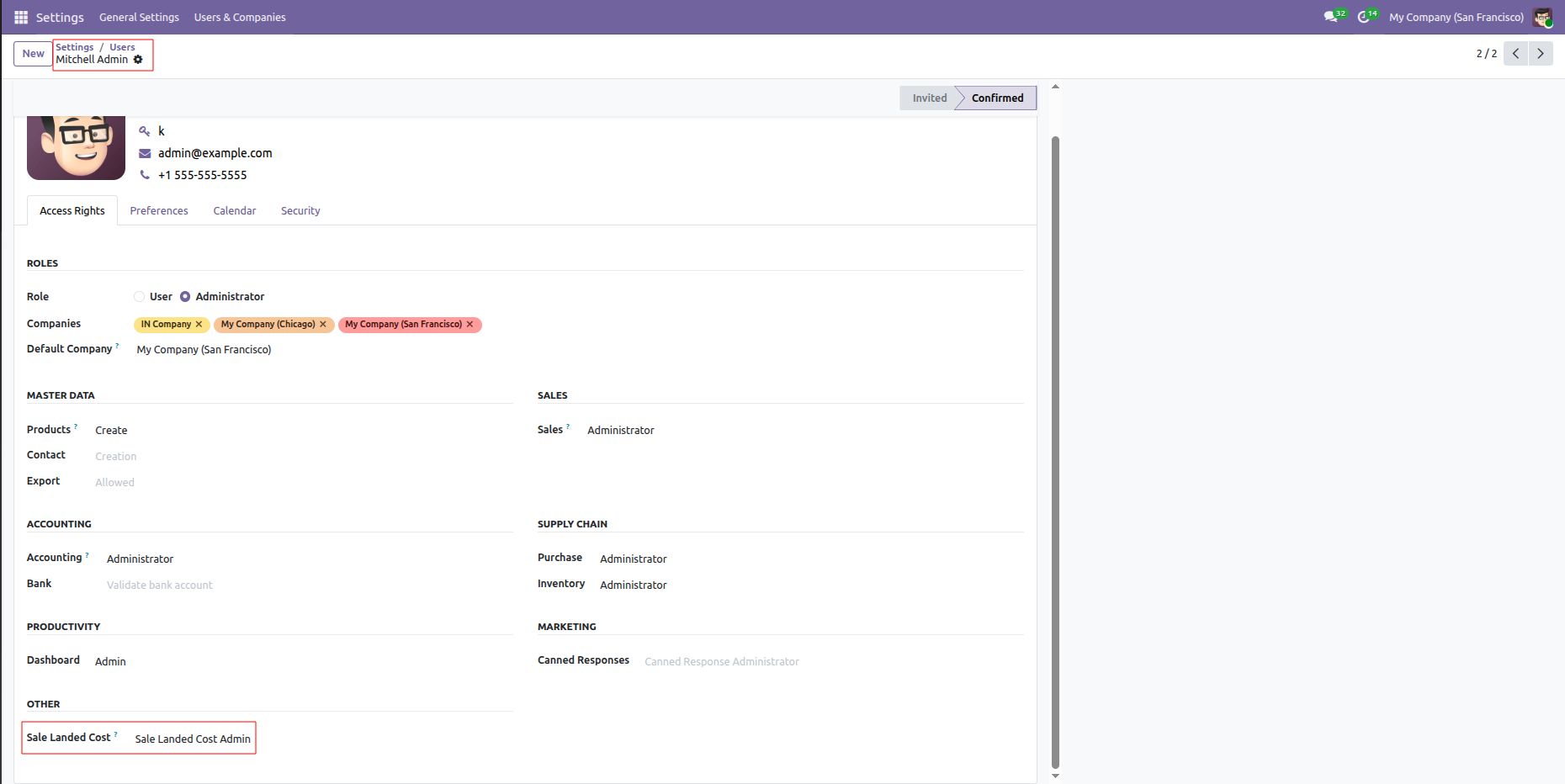The height and width of the screenshot is (784, 1565).
Task: Click the Accounting help question mark
Action: tap(88, 554)
